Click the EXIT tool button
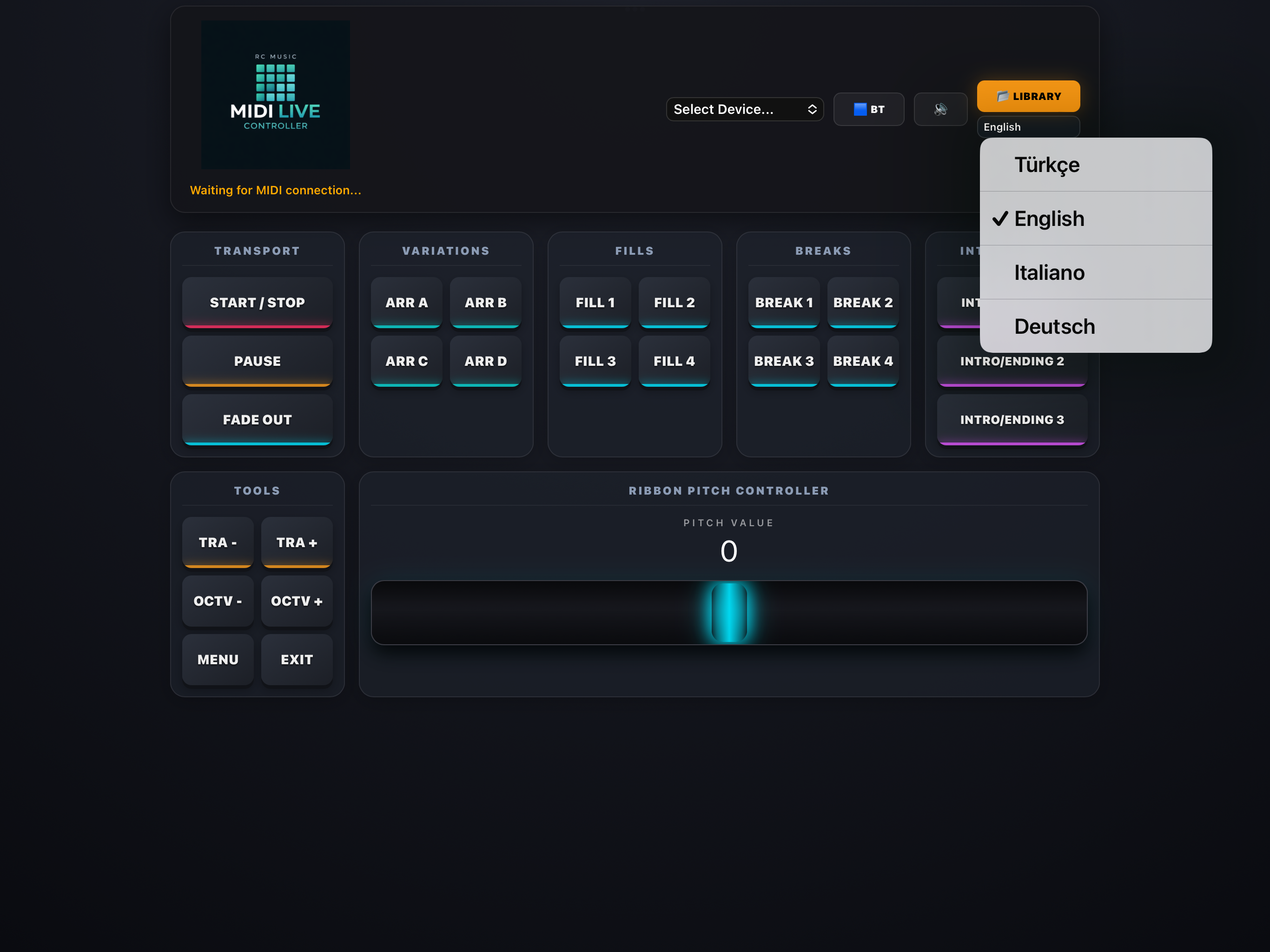Image resolution: width=1270 pixels, height=952 pixels. pos(297,660)
